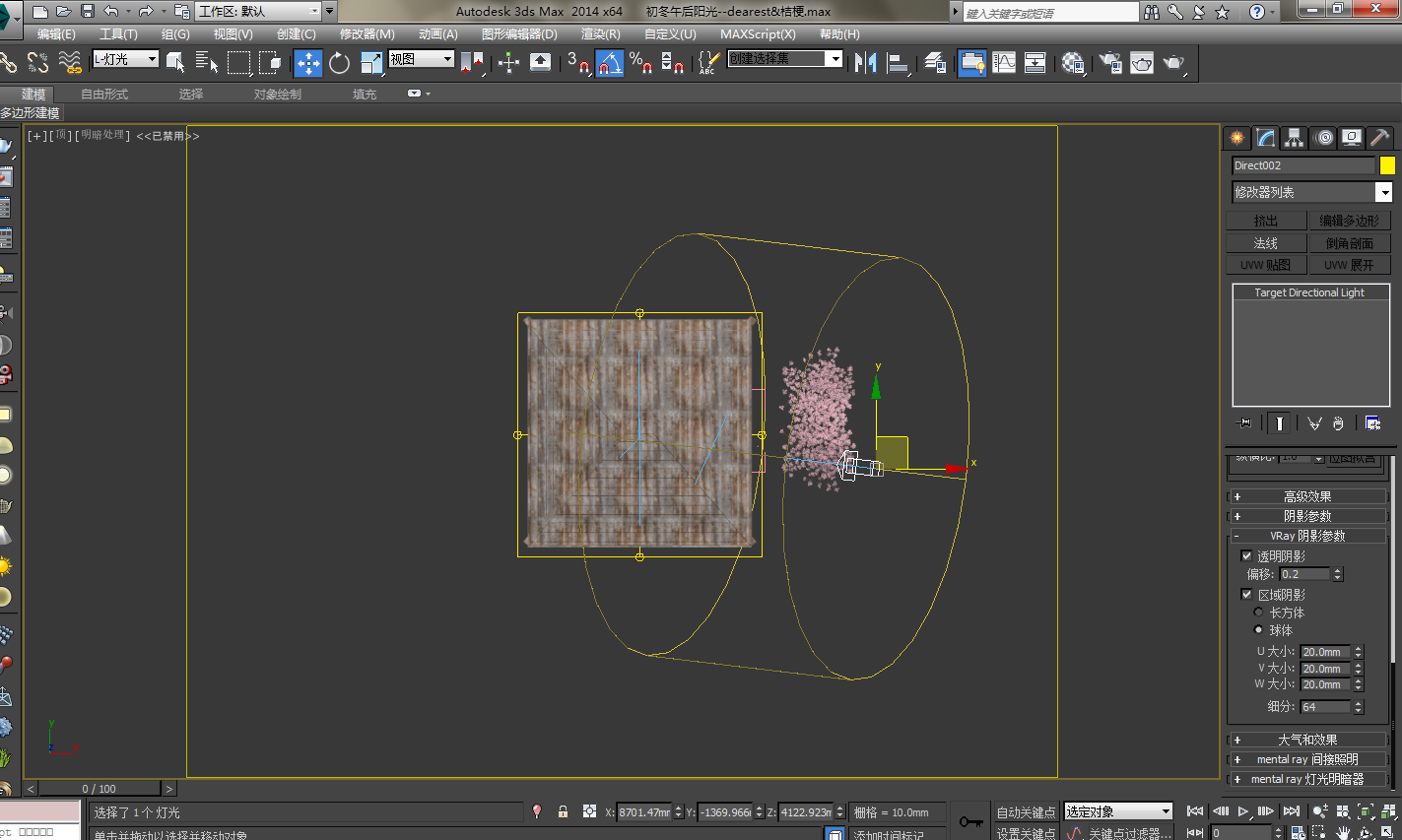Open the Material Editor
Image resolution: width=1402 pixels, height=840 pixels.
[1073, 63]
